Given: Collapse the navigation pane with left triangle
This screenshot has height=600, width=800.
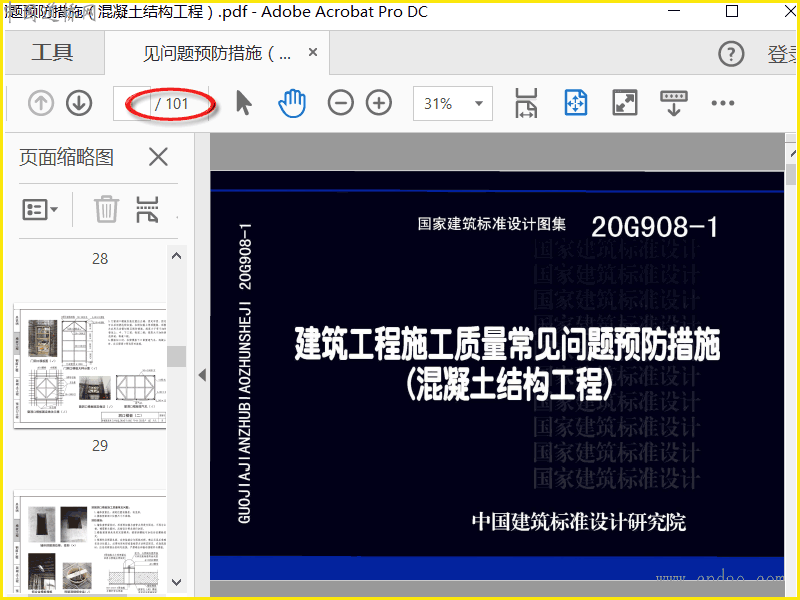Looking at the screenshot, I should (203, 375).
